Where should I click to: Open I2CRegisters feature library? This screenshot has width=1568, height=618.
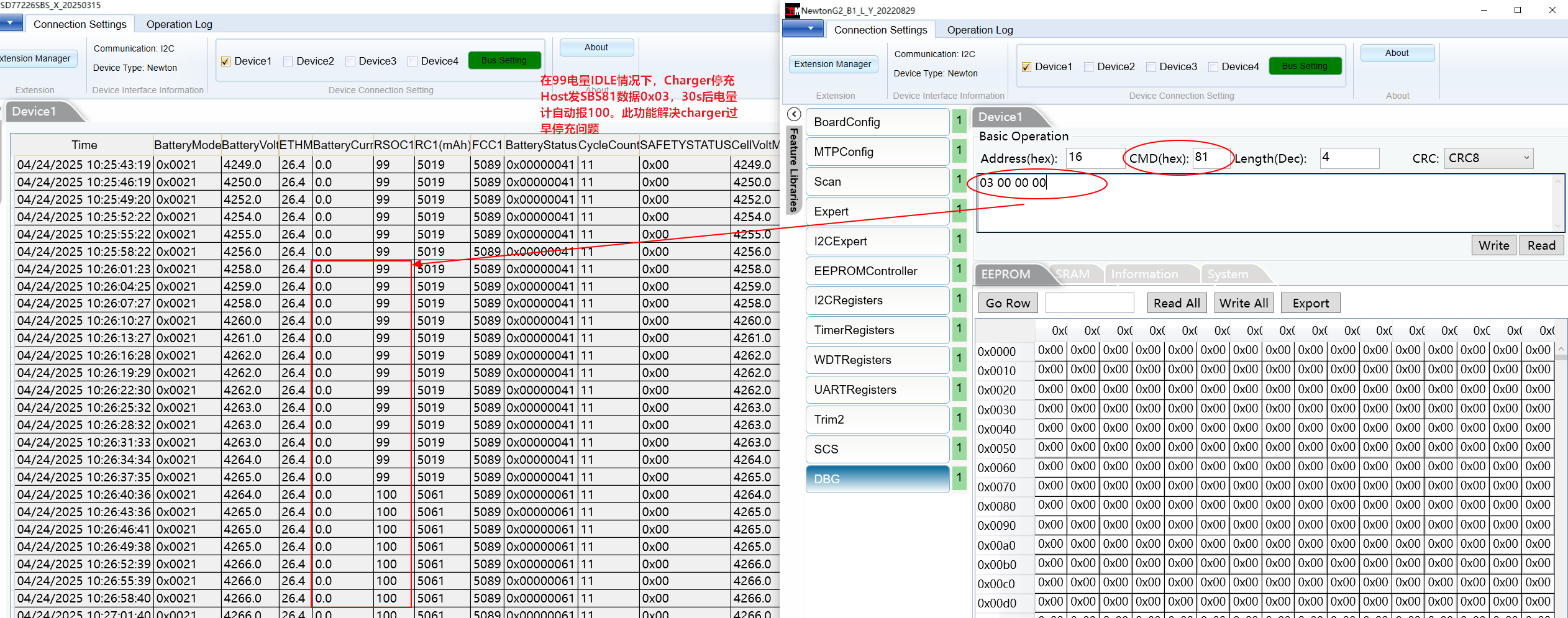[x=878, y=301]
